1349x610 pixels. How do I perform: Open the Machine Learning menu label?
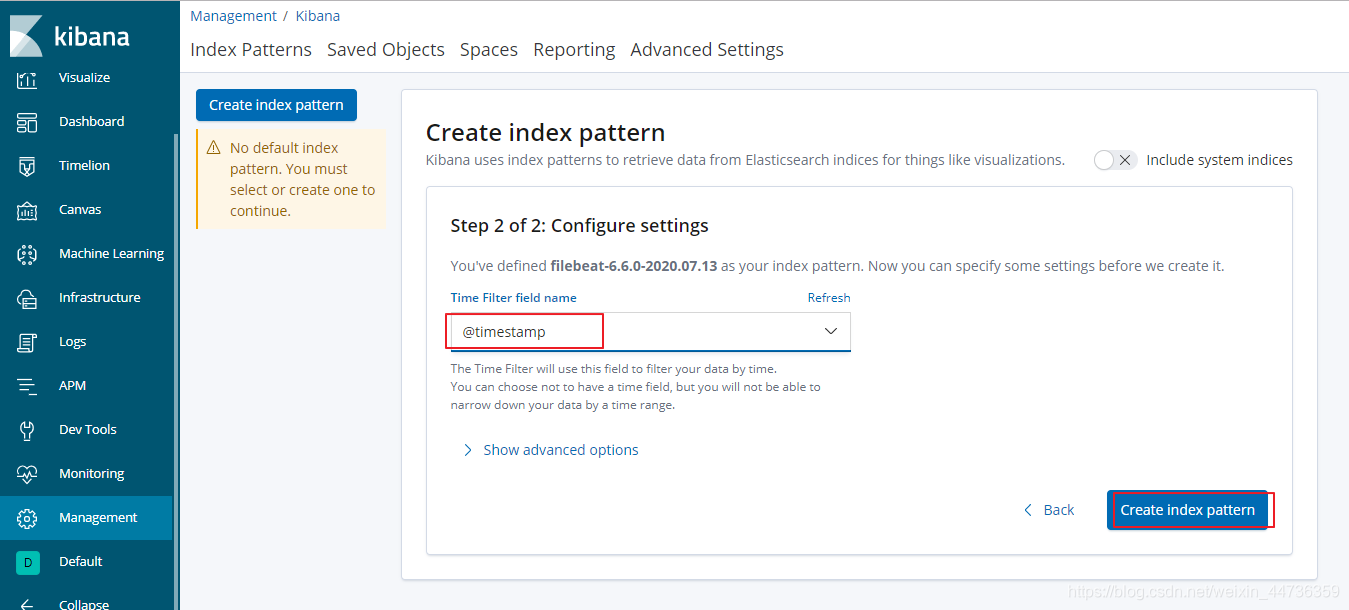[111, 254]
